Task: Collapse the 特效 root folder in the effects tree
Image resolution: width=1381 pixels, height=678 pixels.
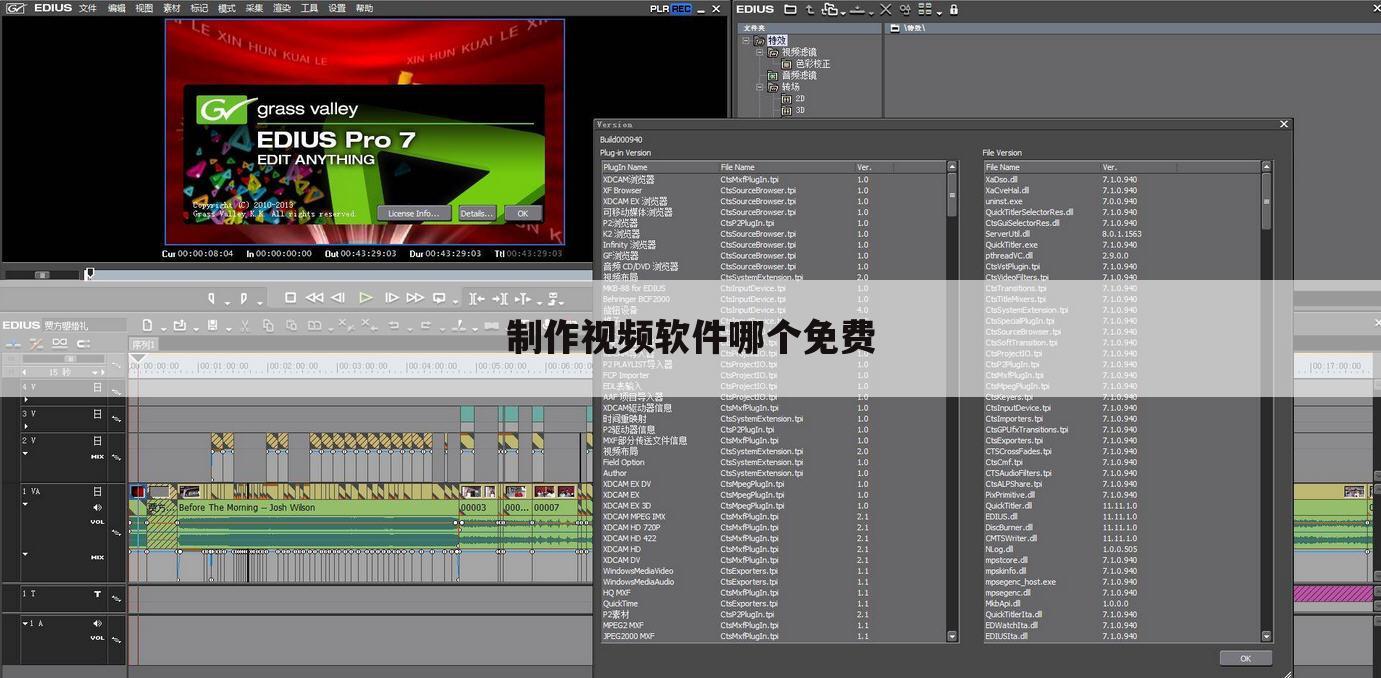Action: 746,41
